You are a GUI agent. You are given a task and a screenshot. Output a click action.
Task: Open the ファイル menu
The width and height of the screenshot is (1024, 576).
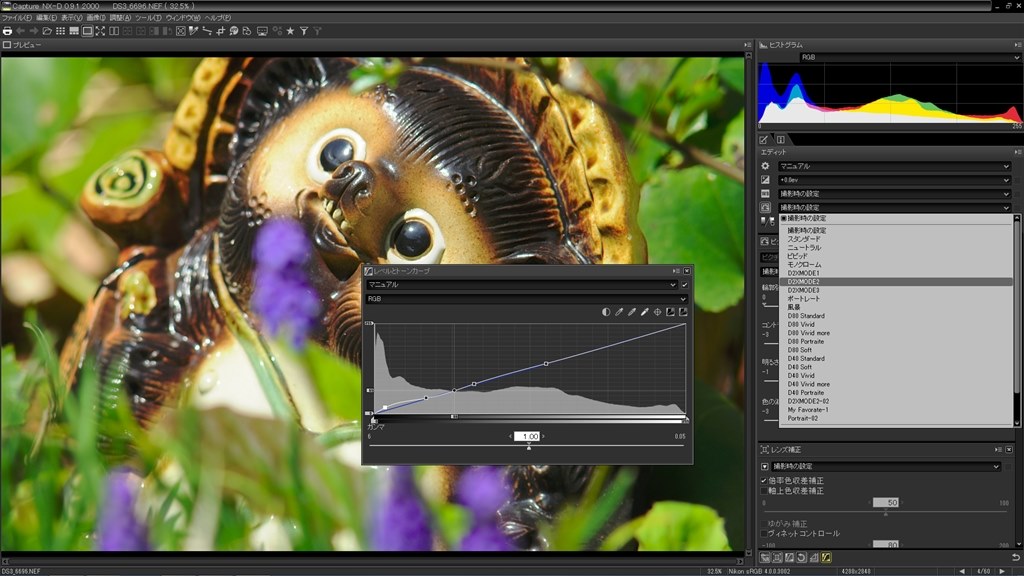click(x=16, y=18)
